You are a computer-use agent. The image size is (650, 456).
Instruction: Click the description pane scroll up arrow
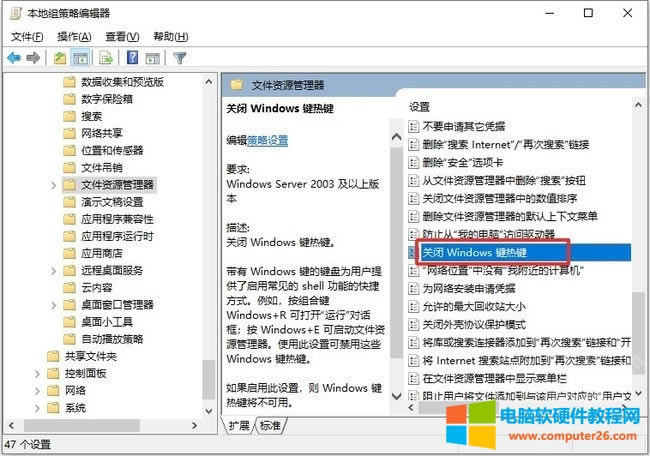[396, 136]
